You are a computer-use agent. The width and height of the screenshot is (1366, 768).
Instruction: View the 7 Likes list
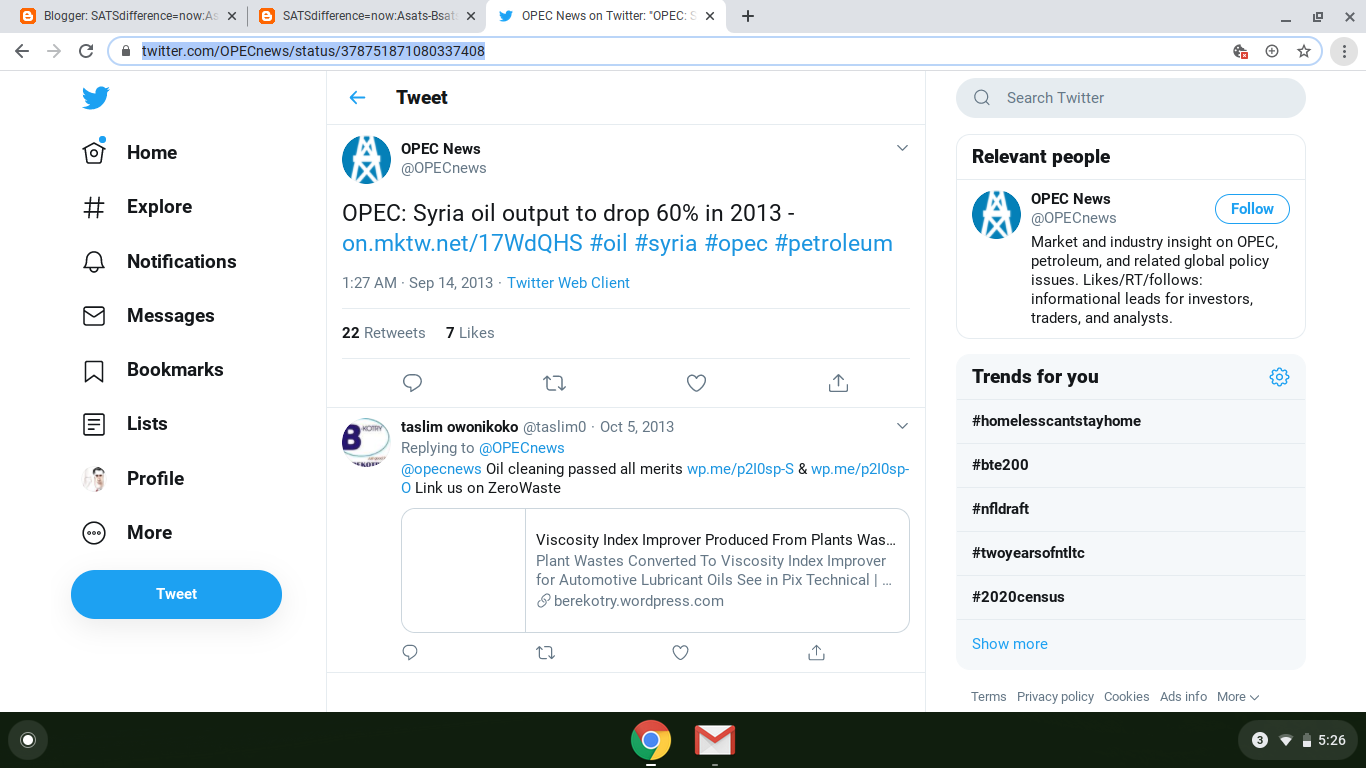470,333
